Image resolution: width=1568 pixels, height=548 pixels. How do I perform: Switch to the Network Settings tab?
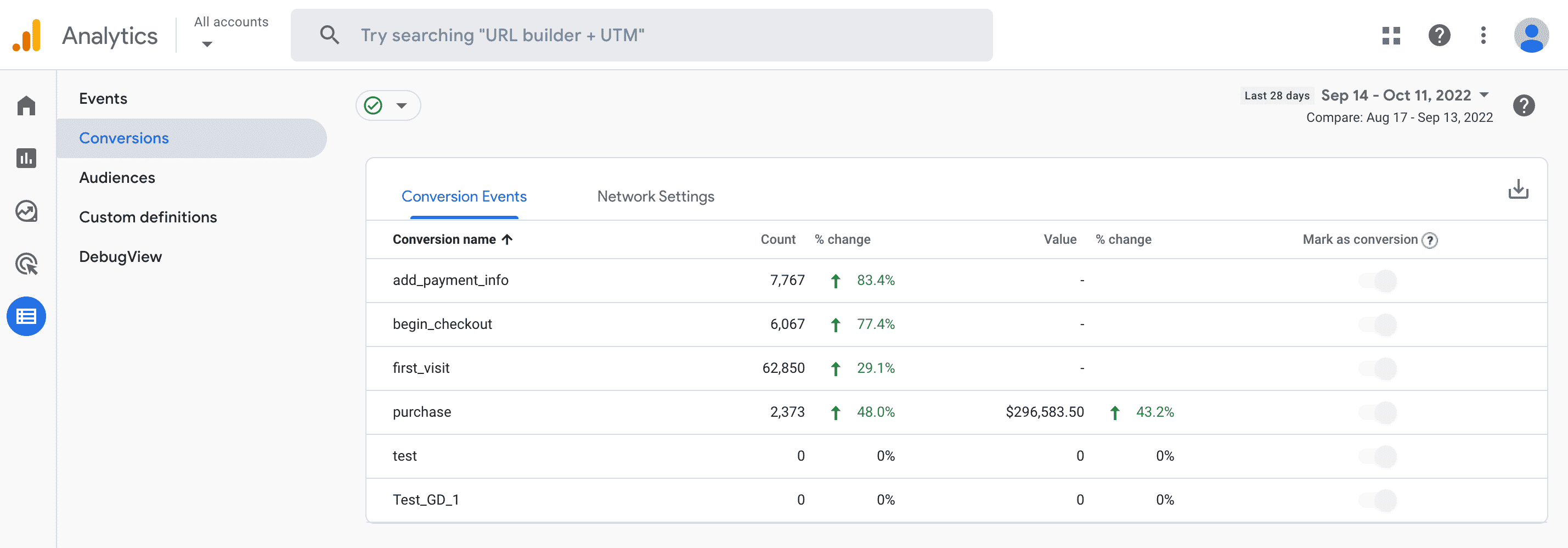point(655,196)
